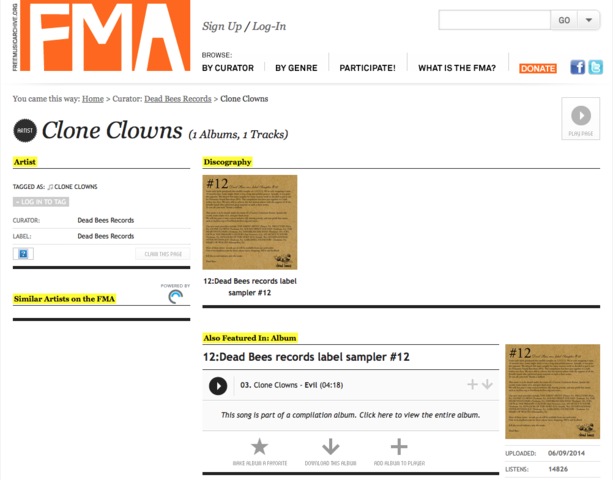Click the FMA orange logo
The width and height of the screenshot is (613, 480).
pos(105,36)
